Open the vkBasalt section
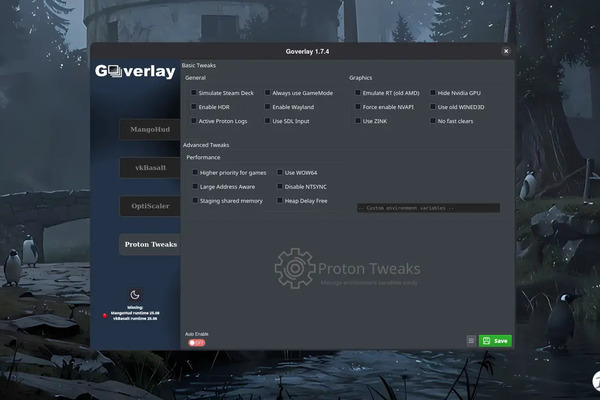 150,168
